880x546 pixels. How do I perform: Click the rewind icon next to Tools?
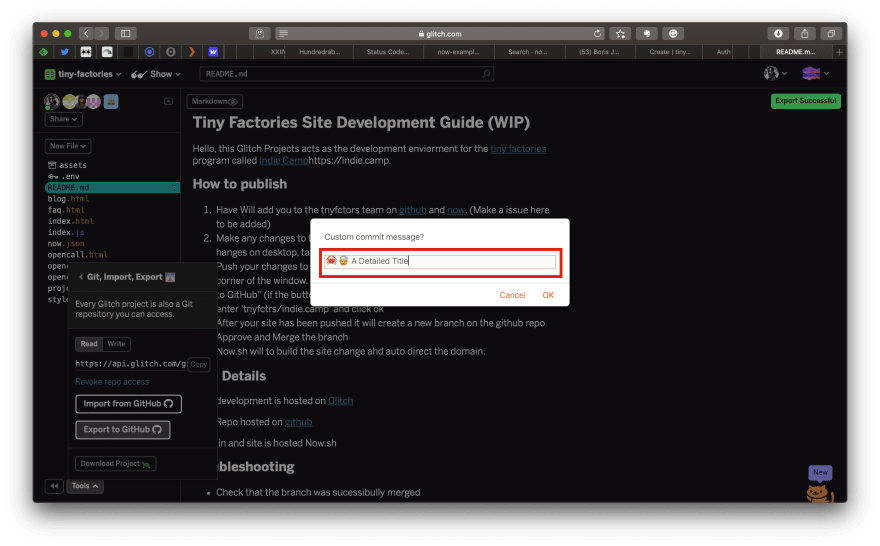tap(54, 486)
